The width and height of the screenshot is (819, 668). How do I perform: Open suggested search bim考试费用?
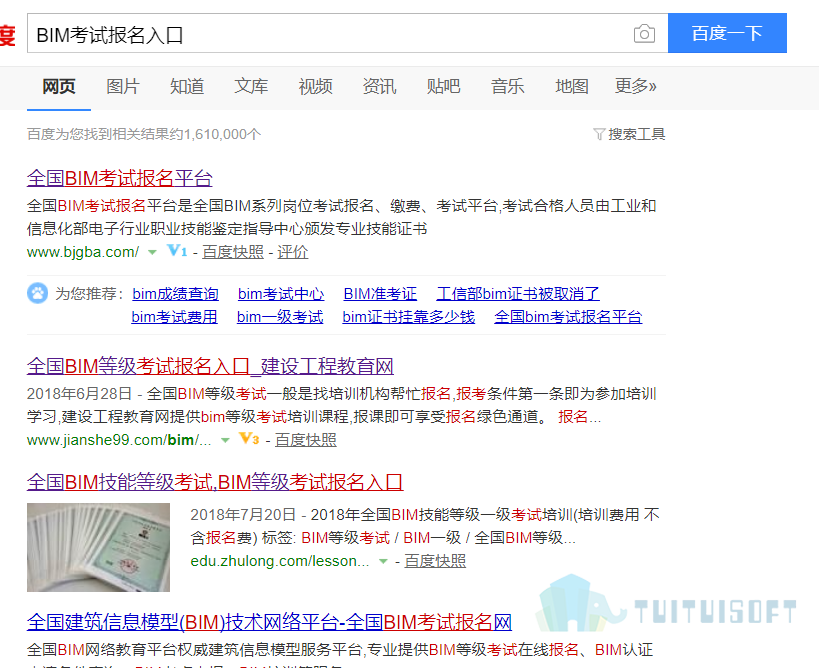[x=174, y=317]
